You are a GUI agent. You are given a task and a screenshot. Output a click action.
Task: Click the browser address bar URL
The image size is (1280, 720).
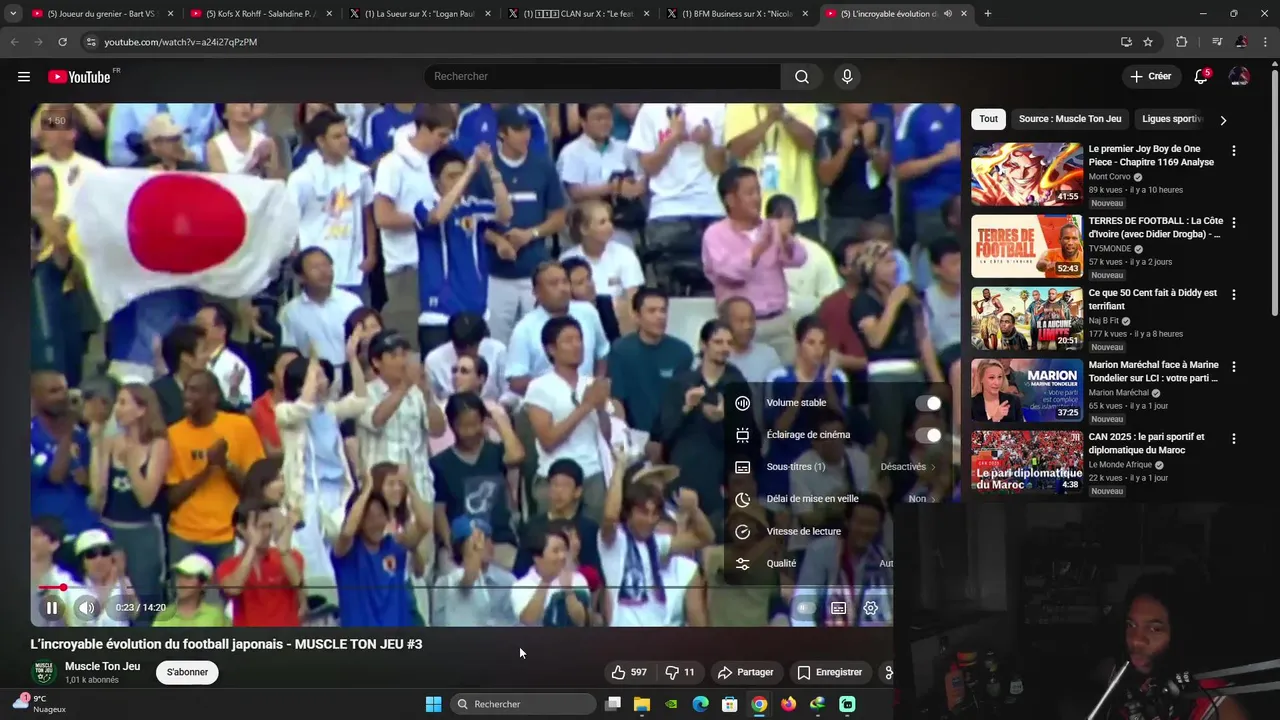pyautogui.click(x=181, y=42)
